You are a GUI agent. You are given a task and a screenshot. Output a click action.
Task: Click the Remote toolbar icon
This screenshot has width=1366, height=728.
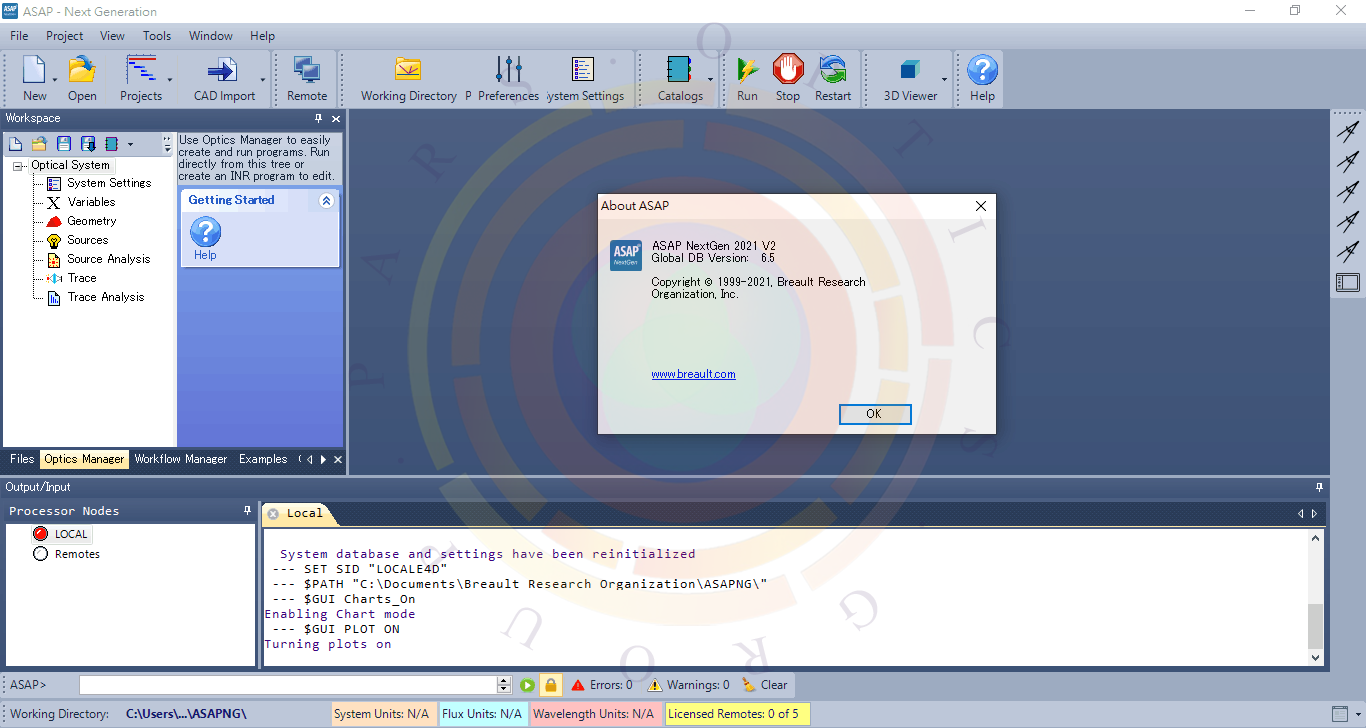coord(307,70)
